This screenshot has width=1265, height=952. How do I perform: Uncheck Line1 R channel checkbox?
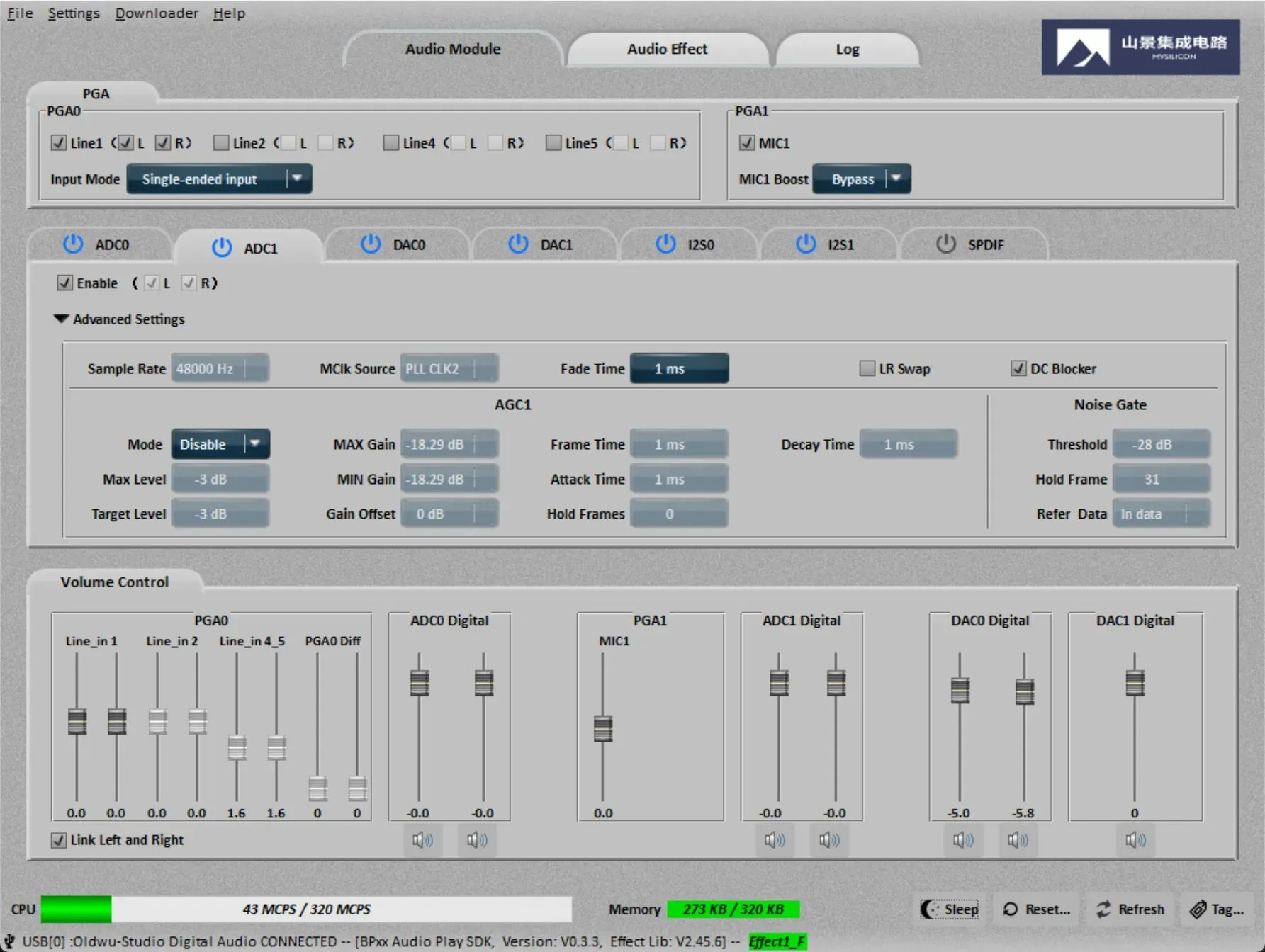163,143
